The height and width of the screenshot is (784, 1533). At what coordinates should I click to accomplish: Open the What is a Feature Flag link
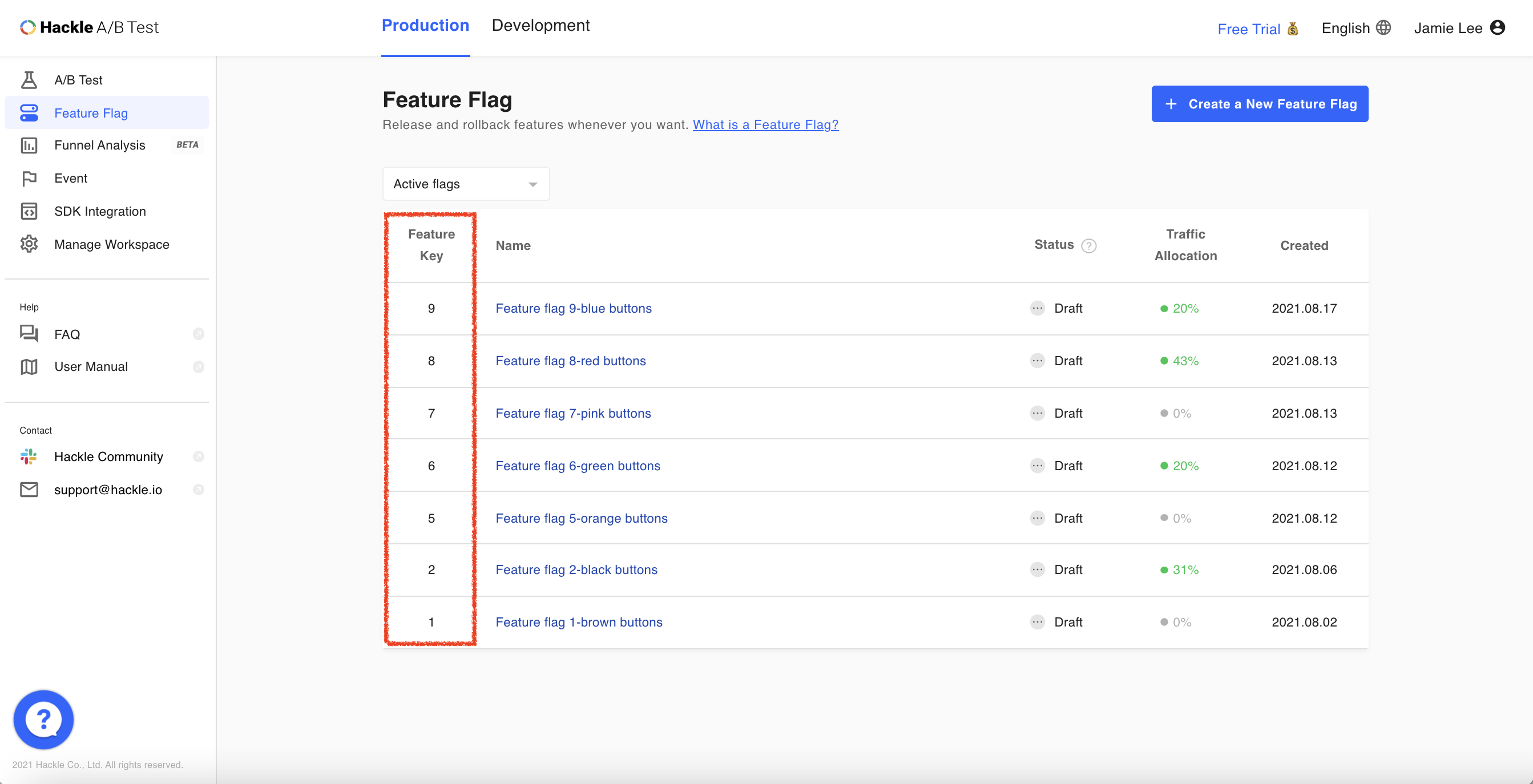(x=765, y=125)
